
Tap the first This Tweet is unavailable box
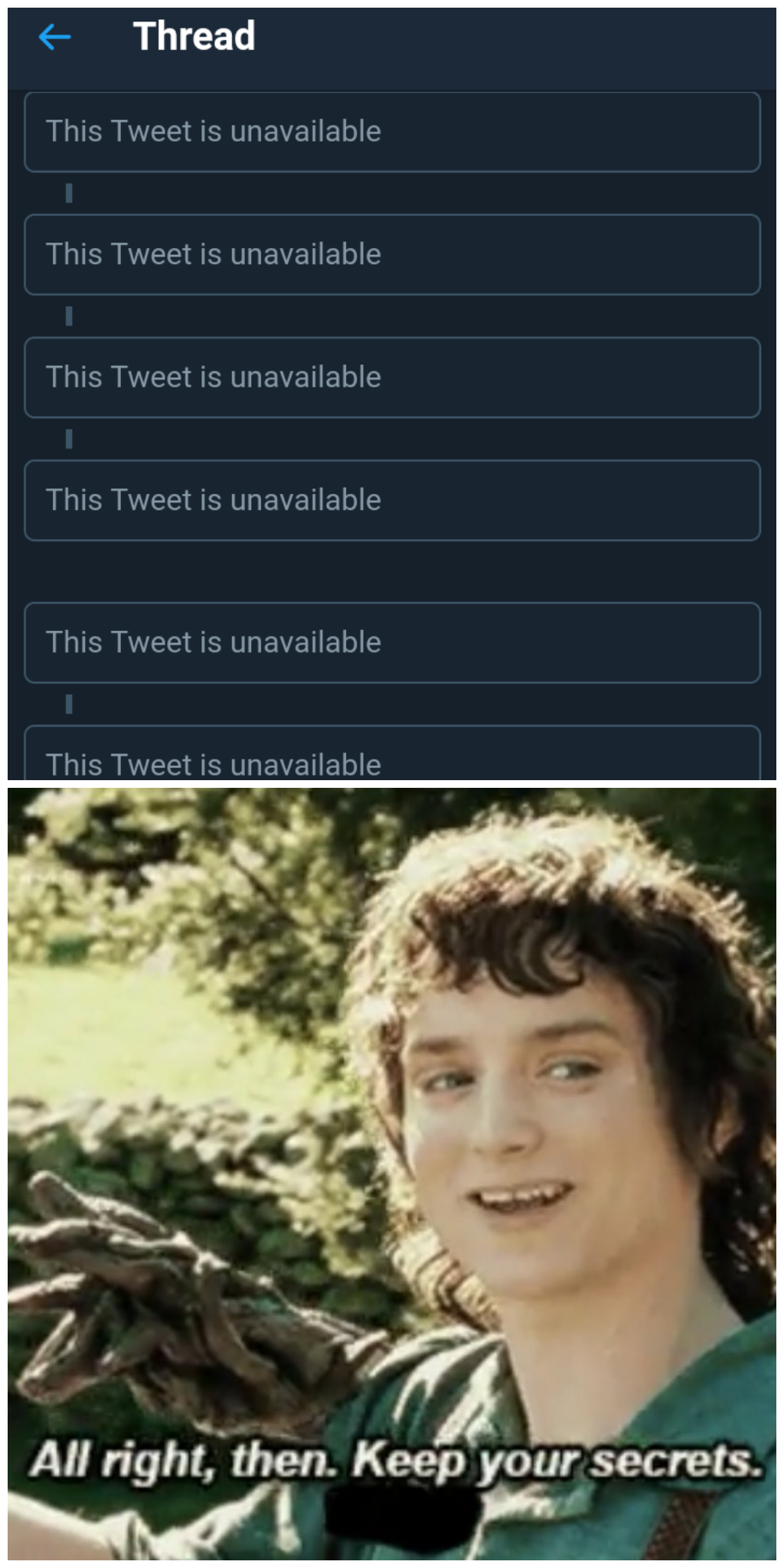(391, 131)
